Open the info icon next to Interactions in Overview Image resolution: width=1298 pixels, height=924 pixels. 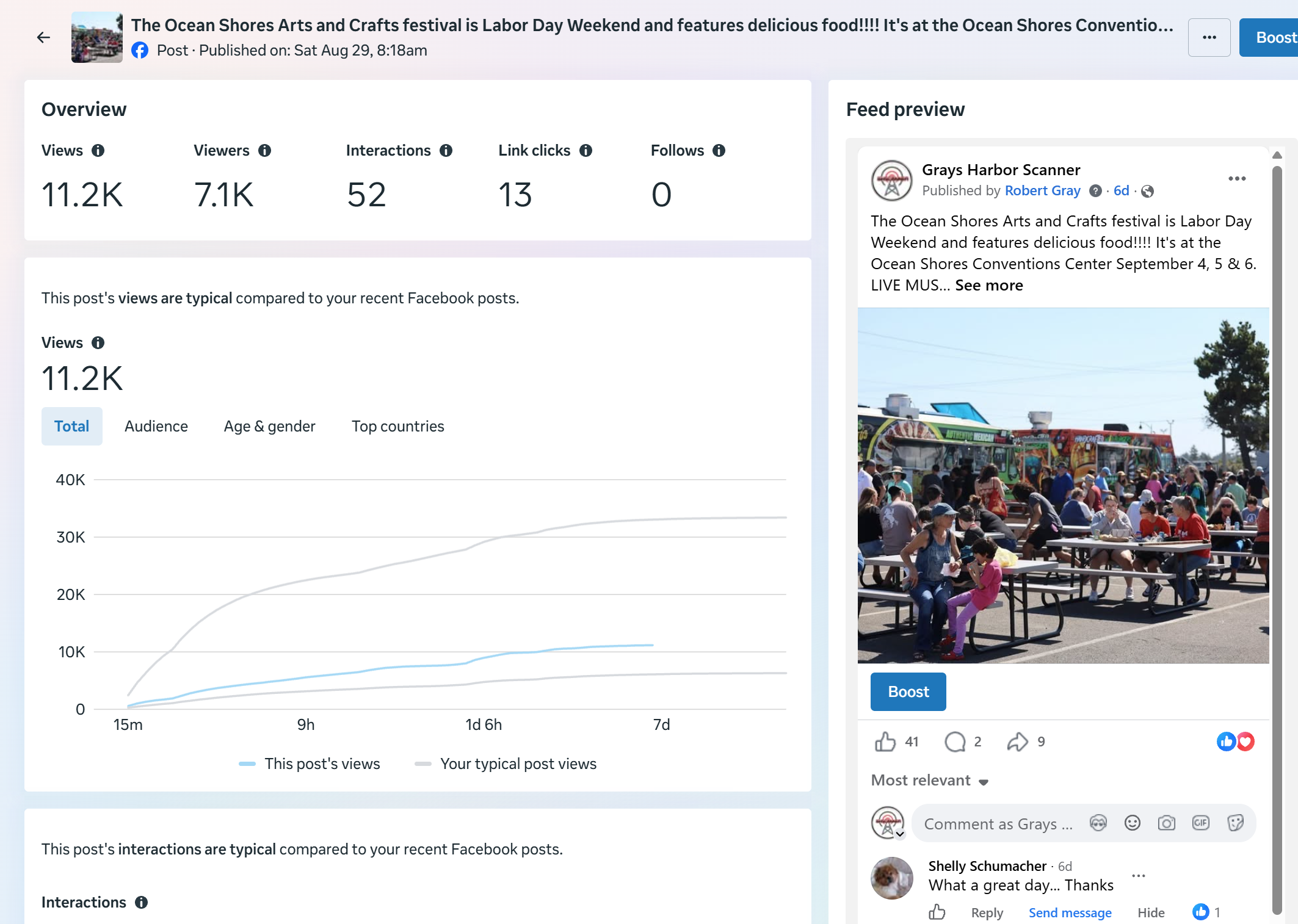pos(446,150)
